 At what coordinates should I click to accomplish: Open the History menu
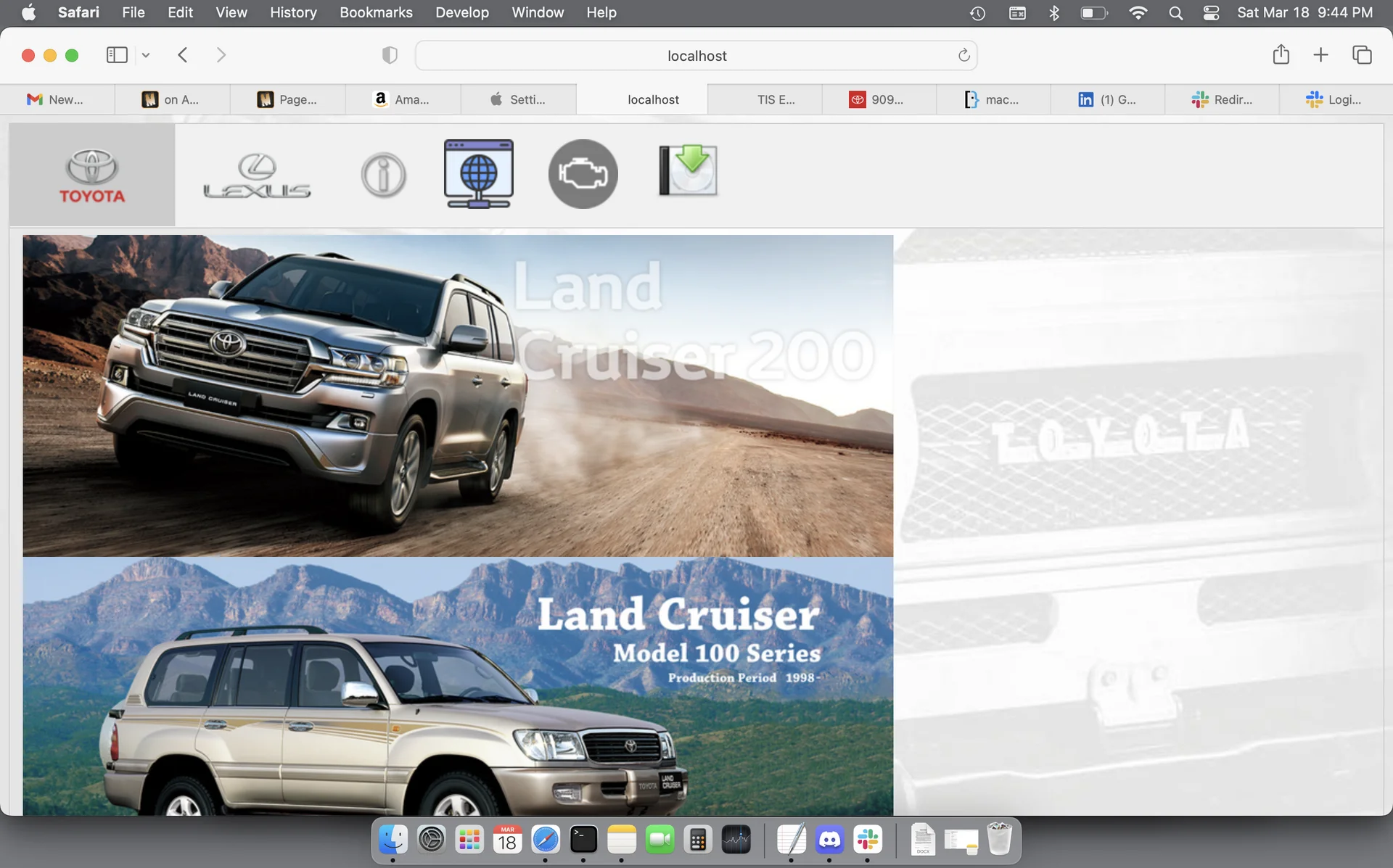293,12
